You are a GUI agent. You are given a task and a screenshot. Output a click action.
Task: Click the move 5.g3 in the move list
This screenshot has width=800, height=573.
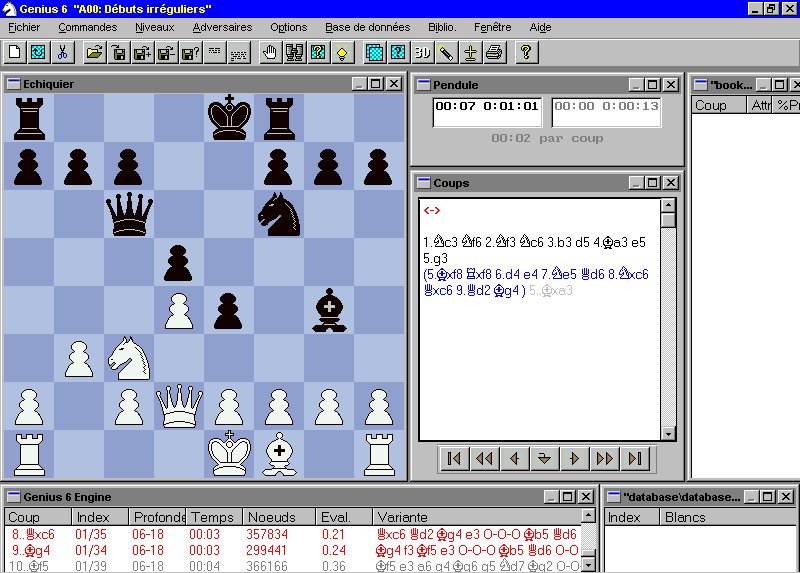[x=435, y=258]
